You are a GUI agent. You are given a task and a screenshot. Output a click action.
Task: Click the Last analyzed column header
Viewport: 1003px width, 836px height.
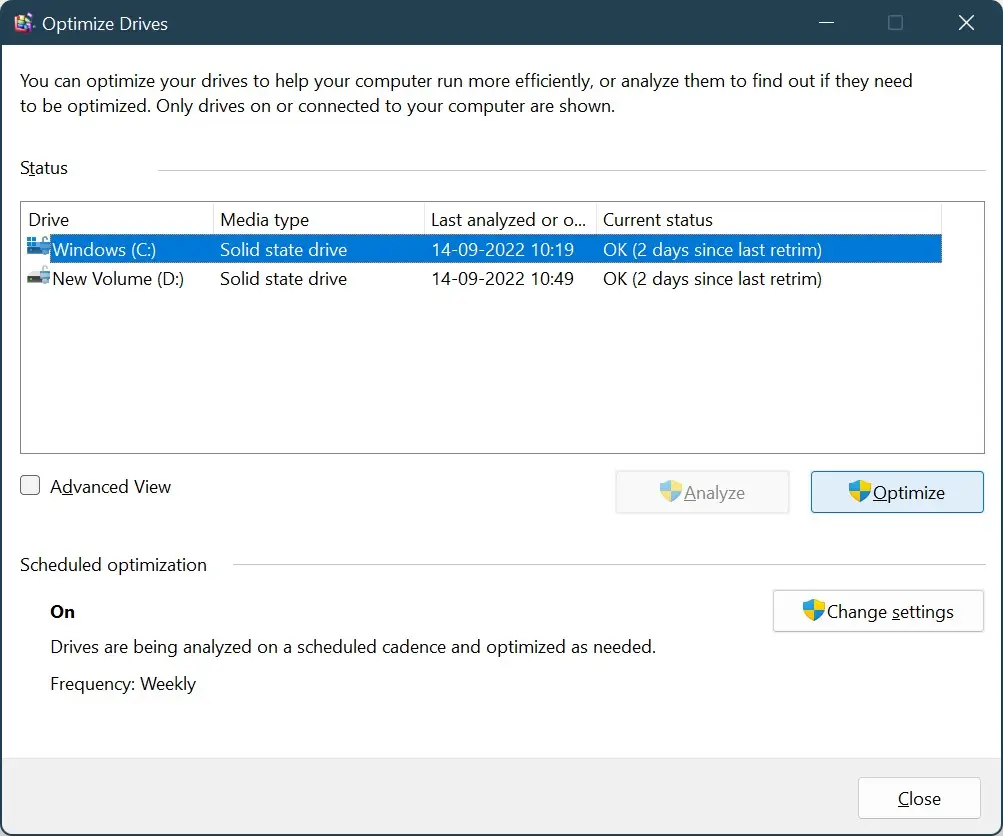pos(510,219)
